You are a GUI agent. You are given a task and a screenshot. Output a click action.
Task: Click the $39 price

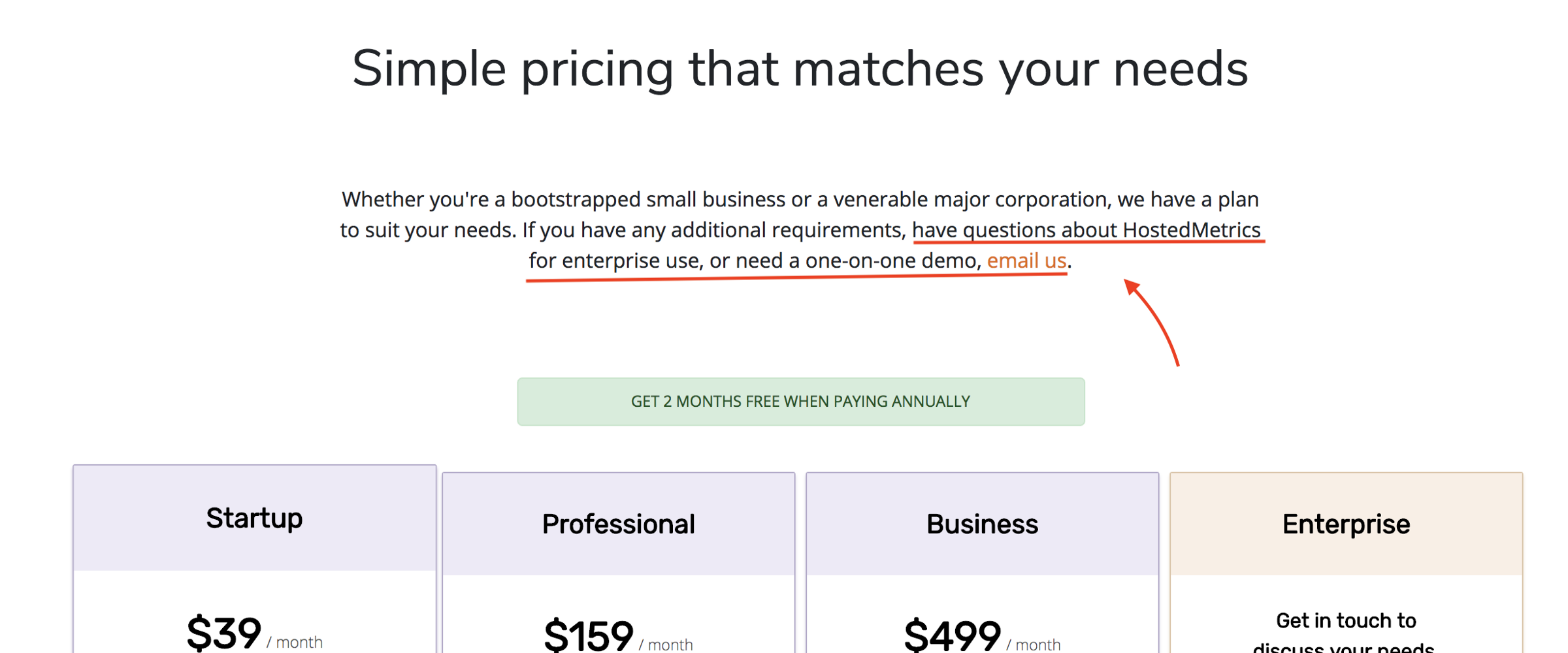coord(223,633)
